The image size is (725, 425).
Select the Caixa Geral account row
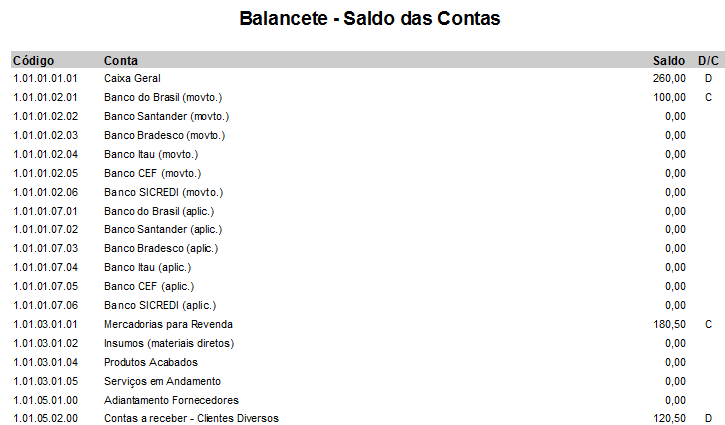[x=132, y=78]
